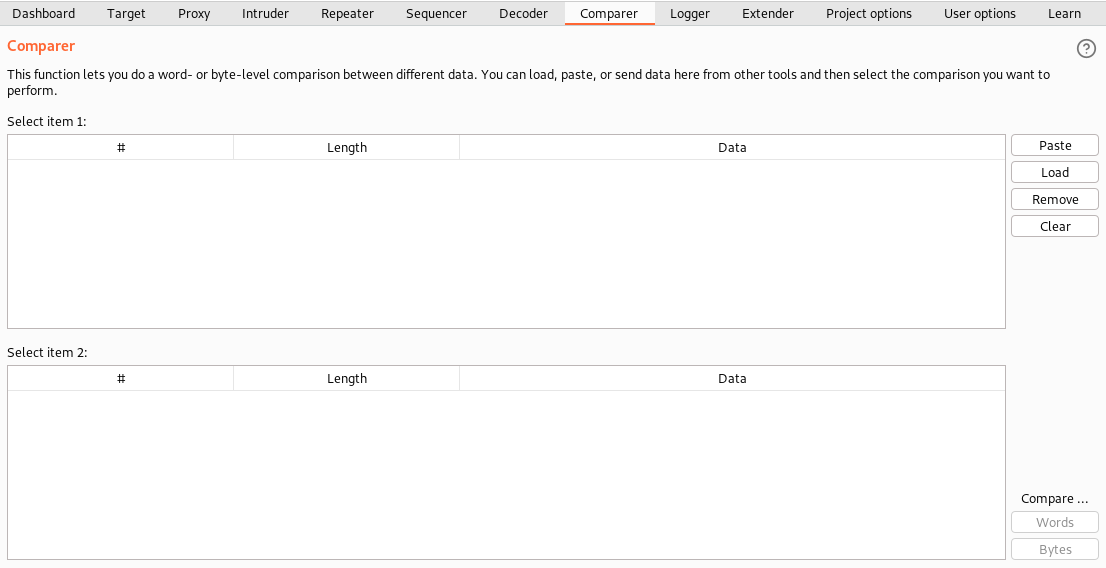The width and height of the screenshot is (1106, 568).
Task: Hit the Clear button
Action: pos(1055,227)
